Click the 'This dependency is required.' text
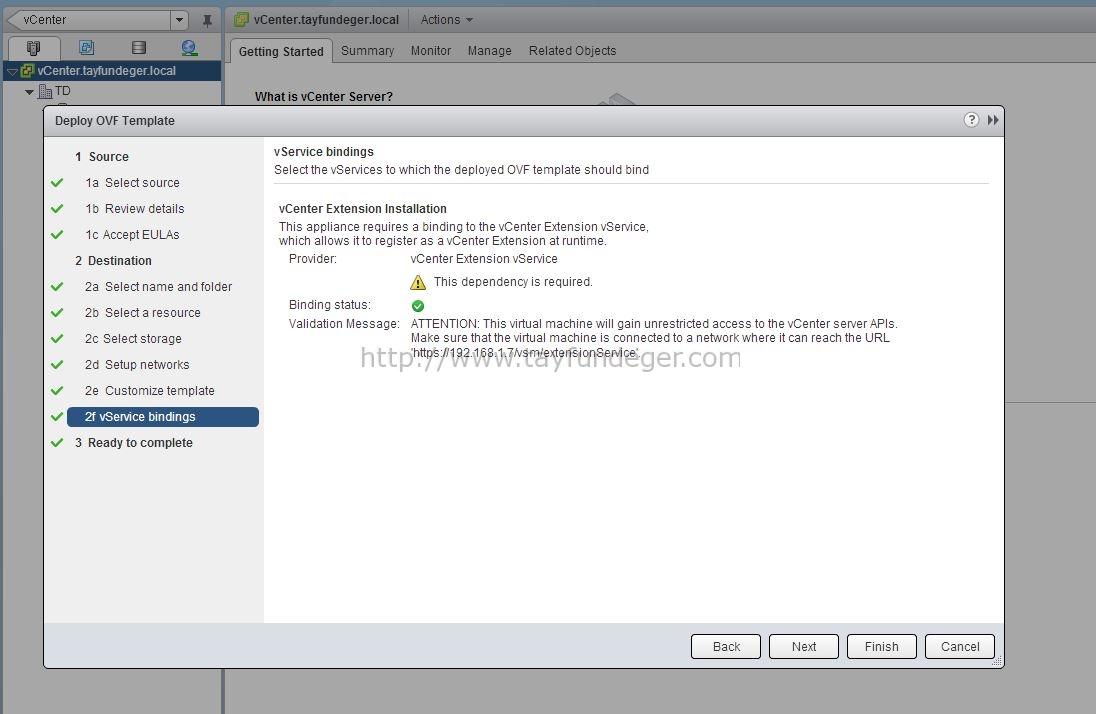 tap(513, 282)
